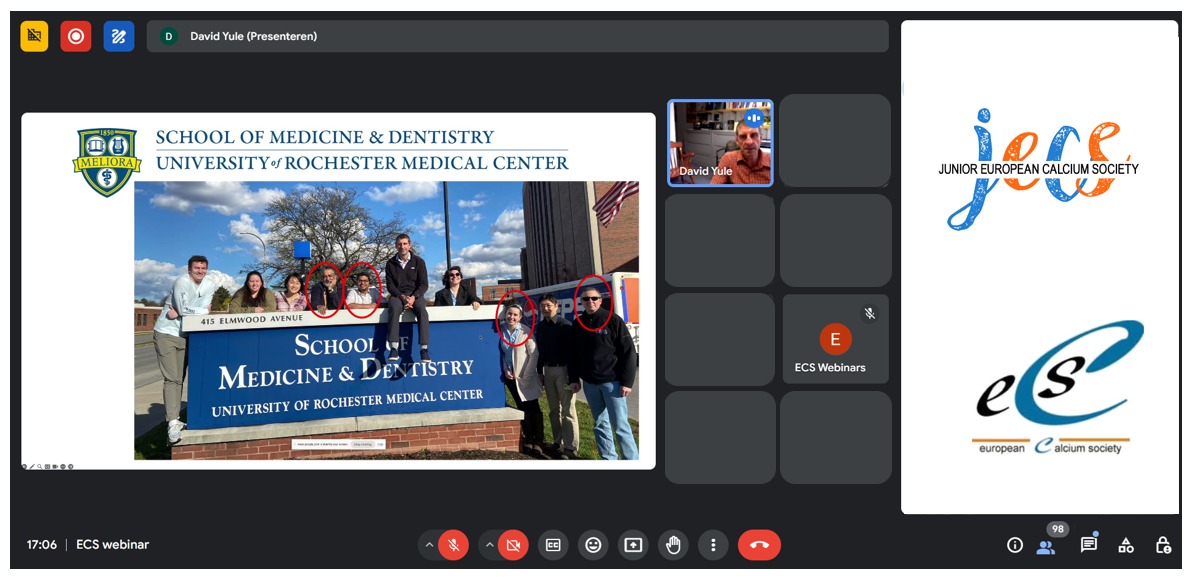The width and height of the screenshot is (1190, 580).
Task: Open the blue annotation pen icon
Action: 118,36
